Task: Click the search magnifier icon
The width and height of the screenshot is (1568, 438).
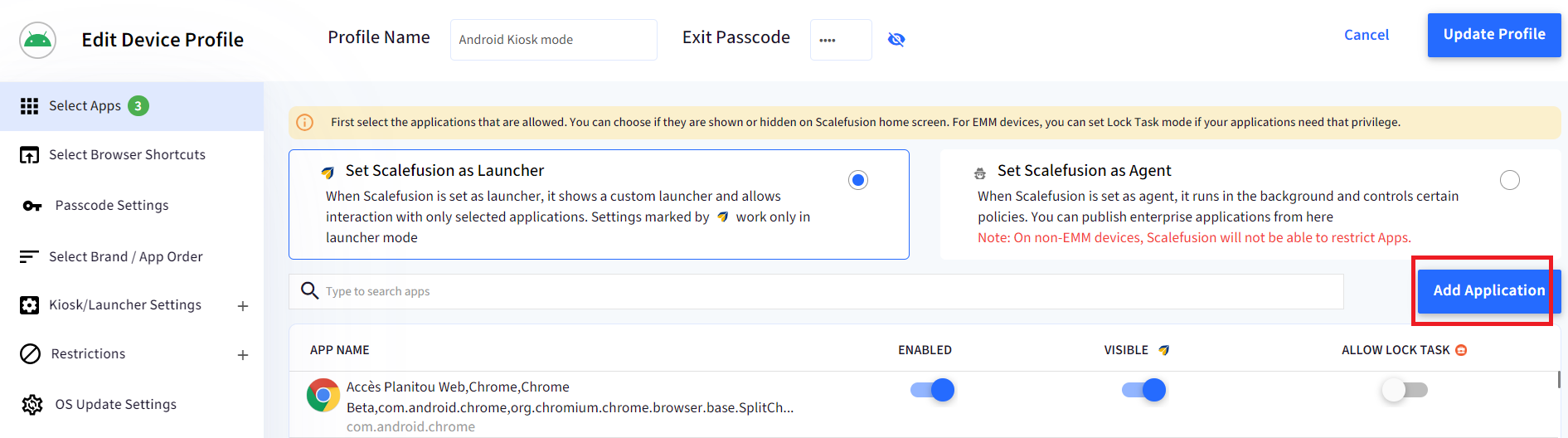Action: (309, 290)
